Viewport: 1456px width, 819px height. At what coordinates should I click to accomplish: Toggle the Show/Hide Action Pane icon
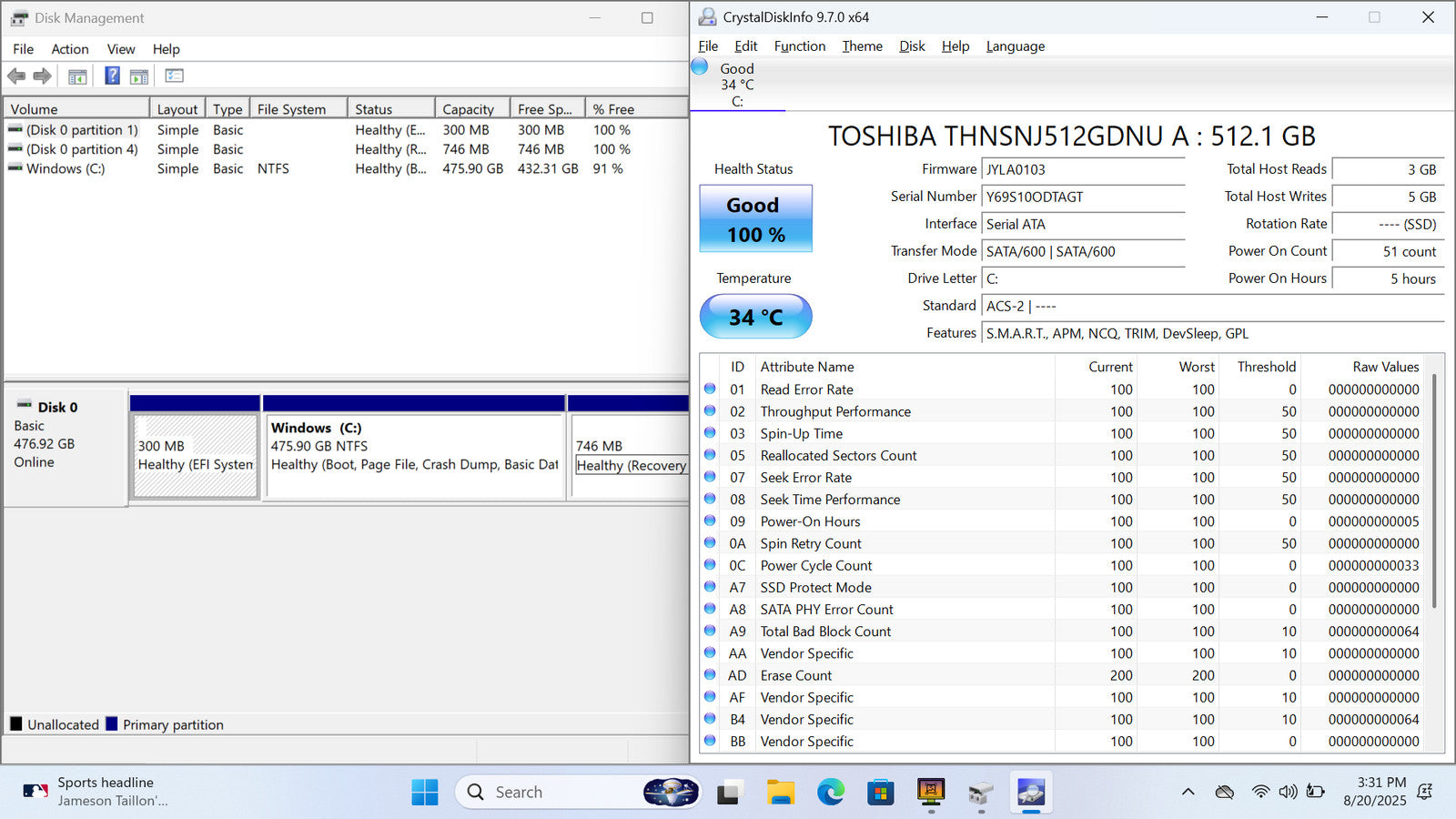pos(139,76)
